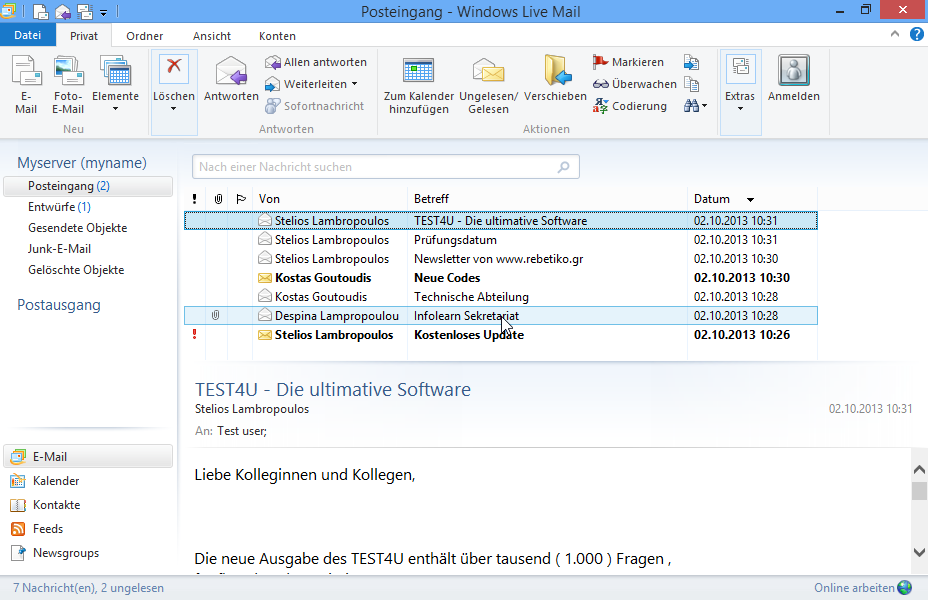This screenshot has height=600, width=928.
Task: Click the magnifier icon in the search box
Action: pyautogui.click(x=564, y=167)
